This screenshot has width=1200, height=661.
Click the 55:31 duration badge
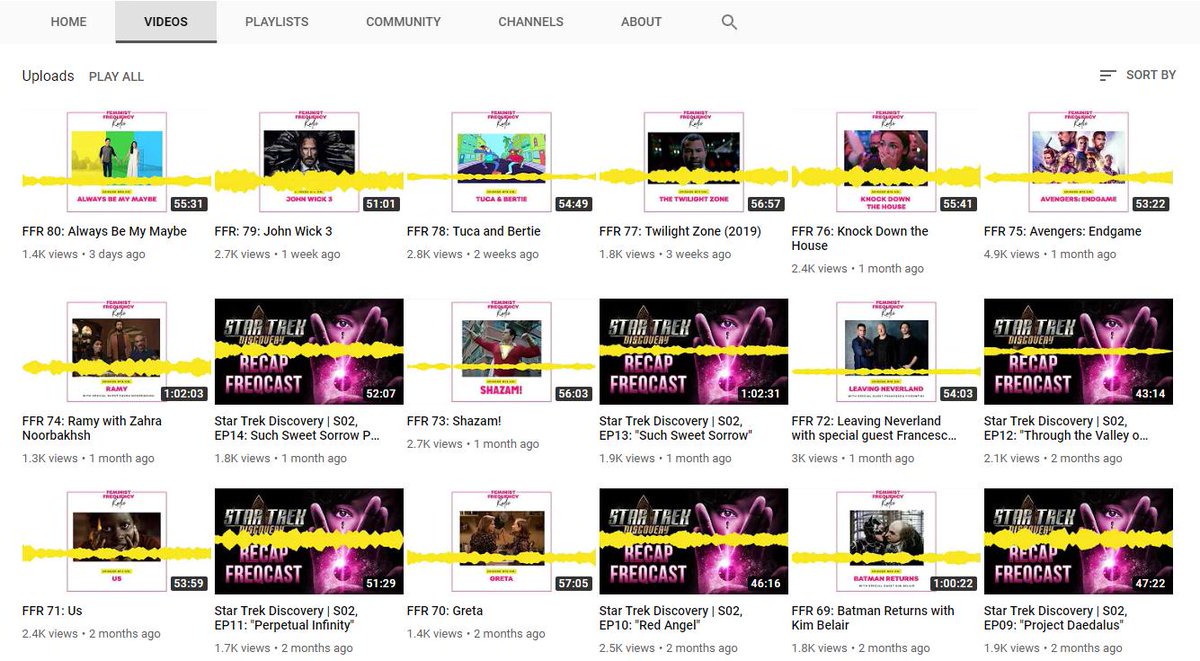point(189,204)
